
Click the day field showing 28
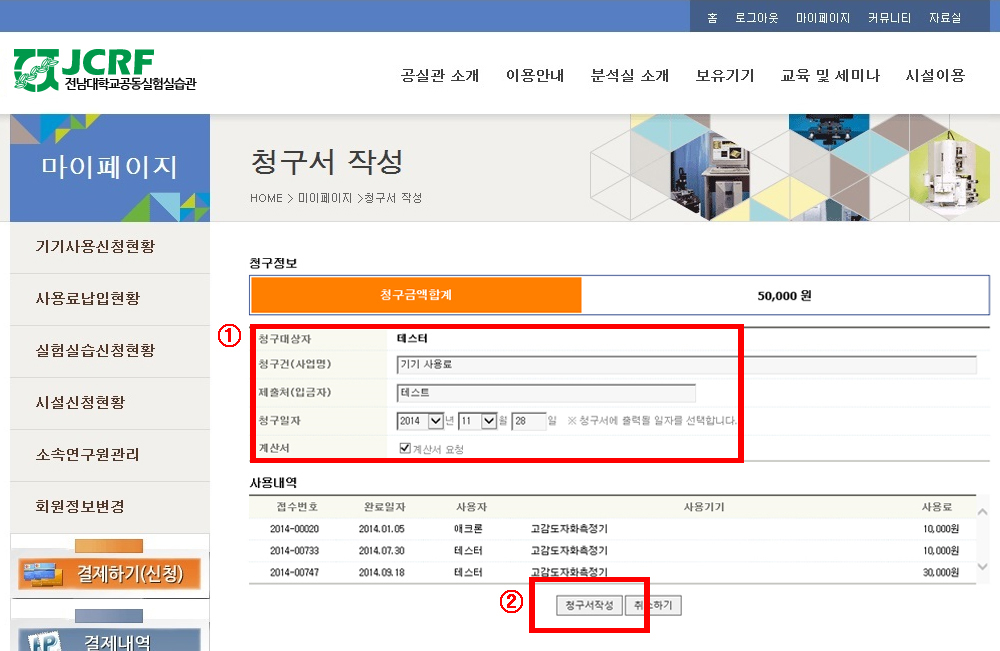pos(528,421)
